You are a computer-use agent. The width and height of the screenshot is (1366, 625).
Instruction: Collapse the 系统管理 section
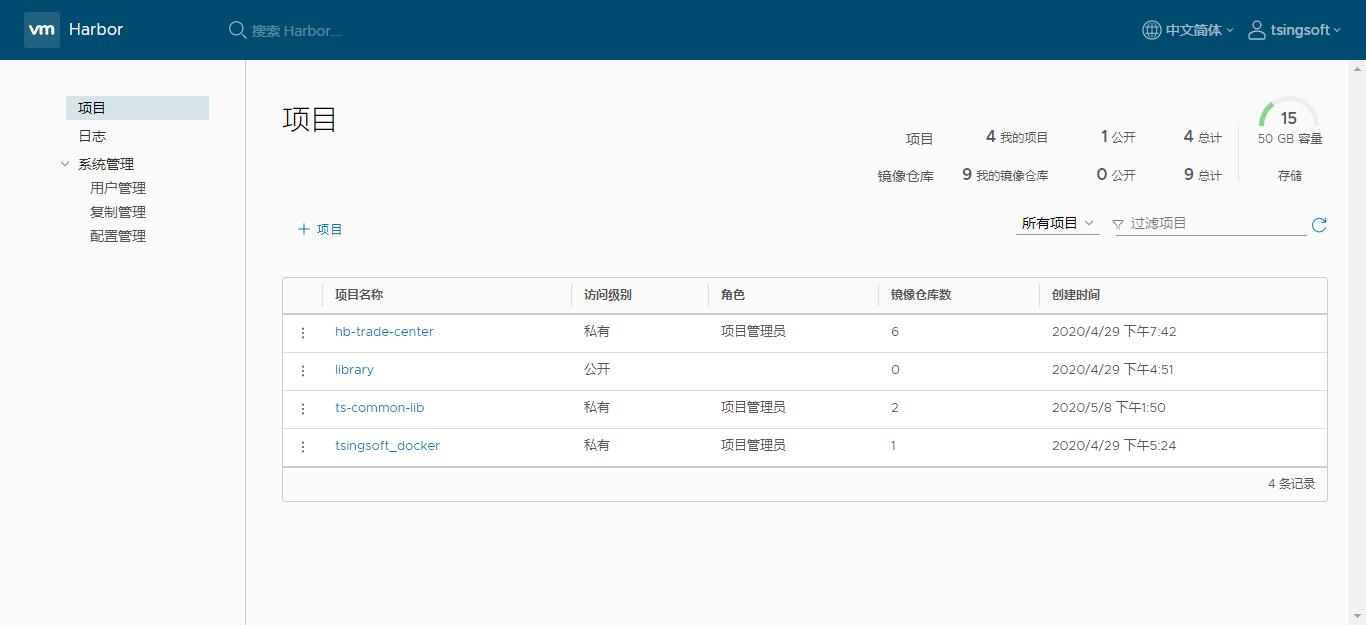(x=64, y=163)
